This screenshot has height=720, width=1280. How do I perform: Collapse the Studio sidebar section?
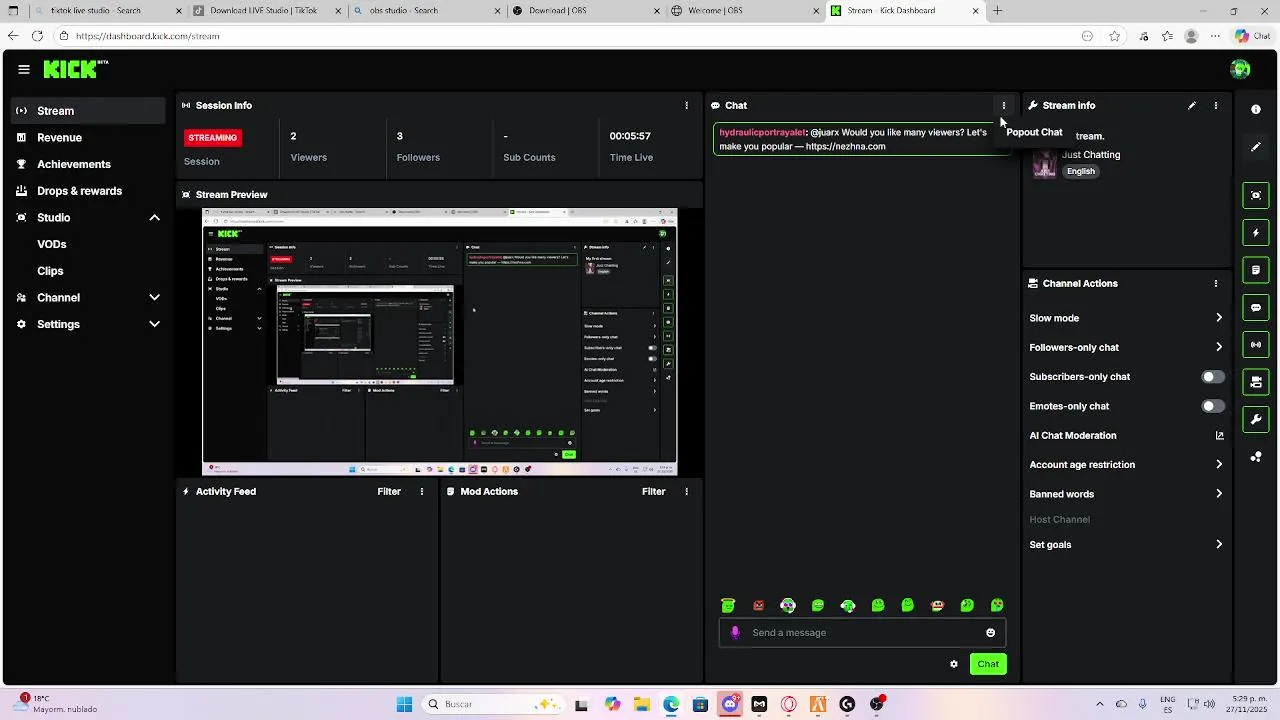(154, 217)
